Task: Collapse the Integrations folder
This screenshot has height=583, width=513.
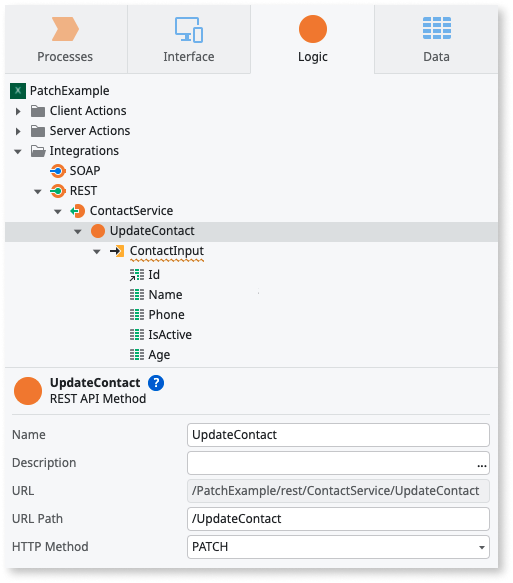Action: (x=17, y=151)
